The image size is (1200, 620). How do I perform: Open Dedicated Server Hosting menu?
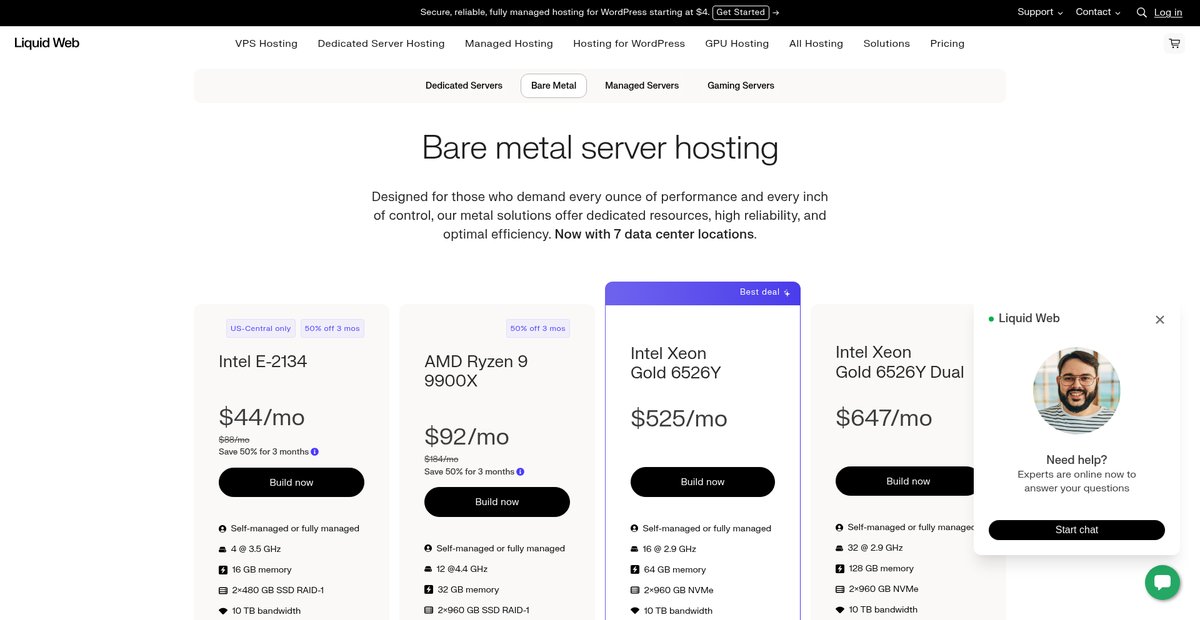point(381,44)
